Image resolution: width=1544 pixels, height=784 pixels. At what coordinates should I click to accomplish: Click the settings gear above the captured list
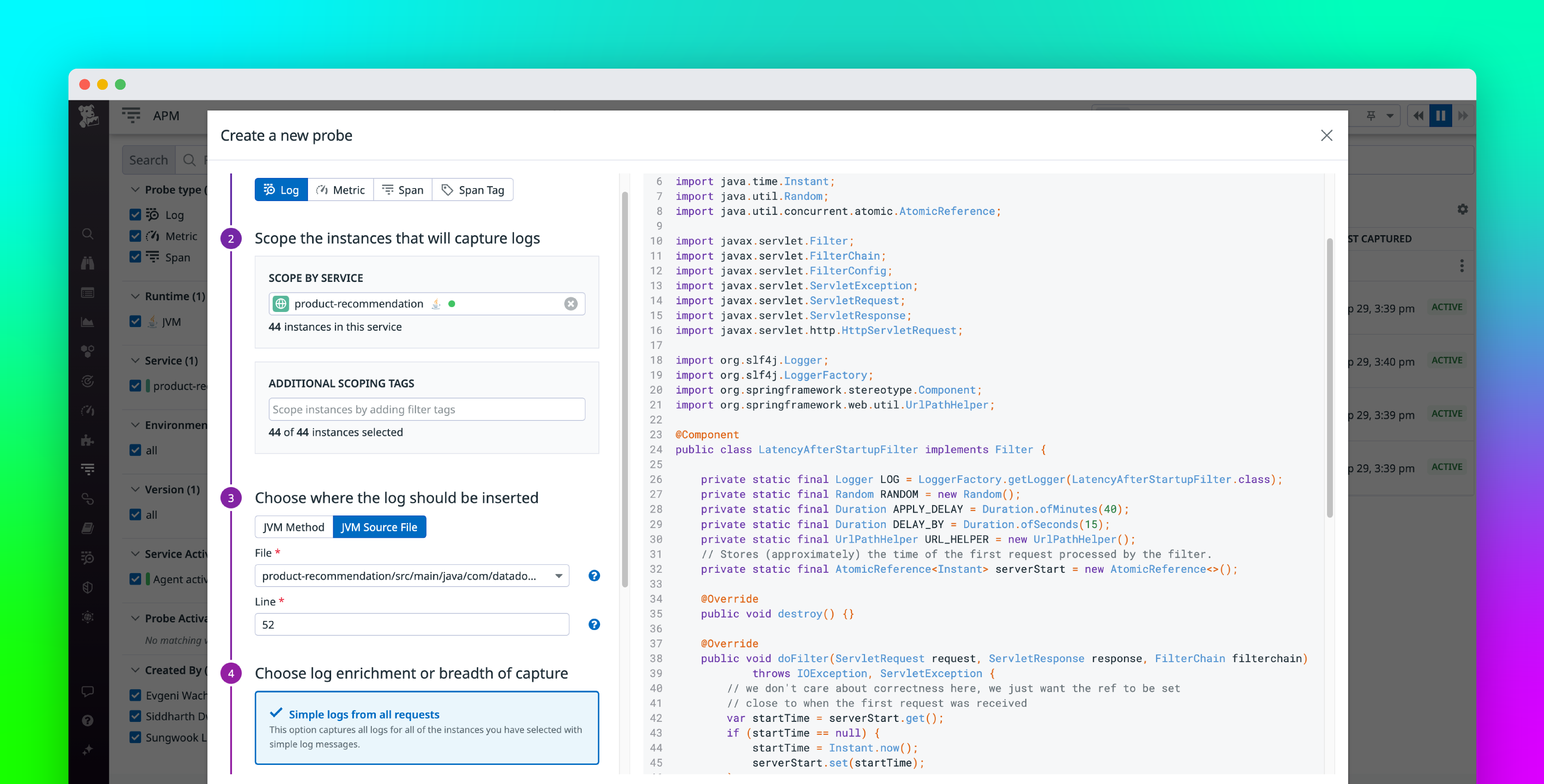(x=1462, y=208)
